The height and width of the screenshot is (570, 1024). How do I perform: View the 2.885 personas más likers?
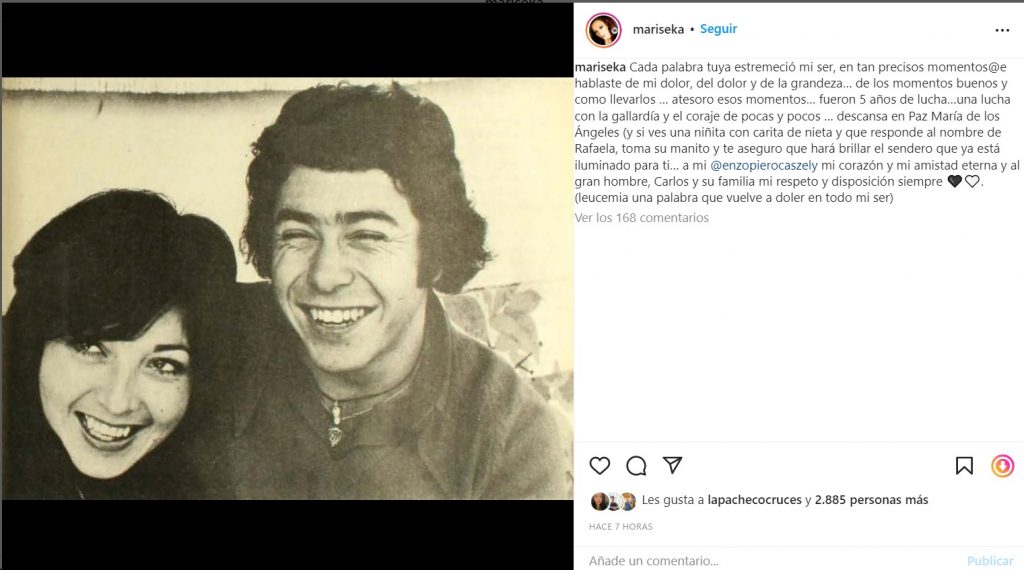[x=871, y=500]
